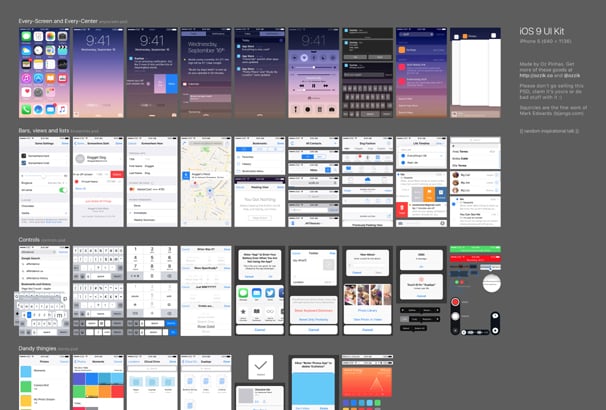Viewport: 606px width, 410px height.
Task: Open Music in the home screen dock
Action: [x=62, y=109]
